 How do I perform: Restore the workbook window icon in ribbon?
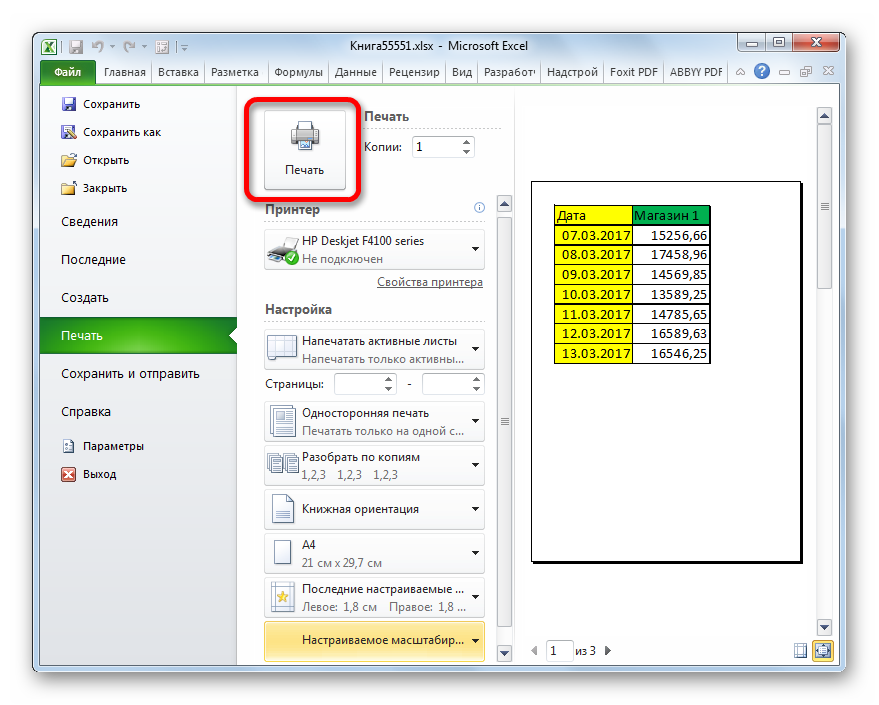[806, 72]
